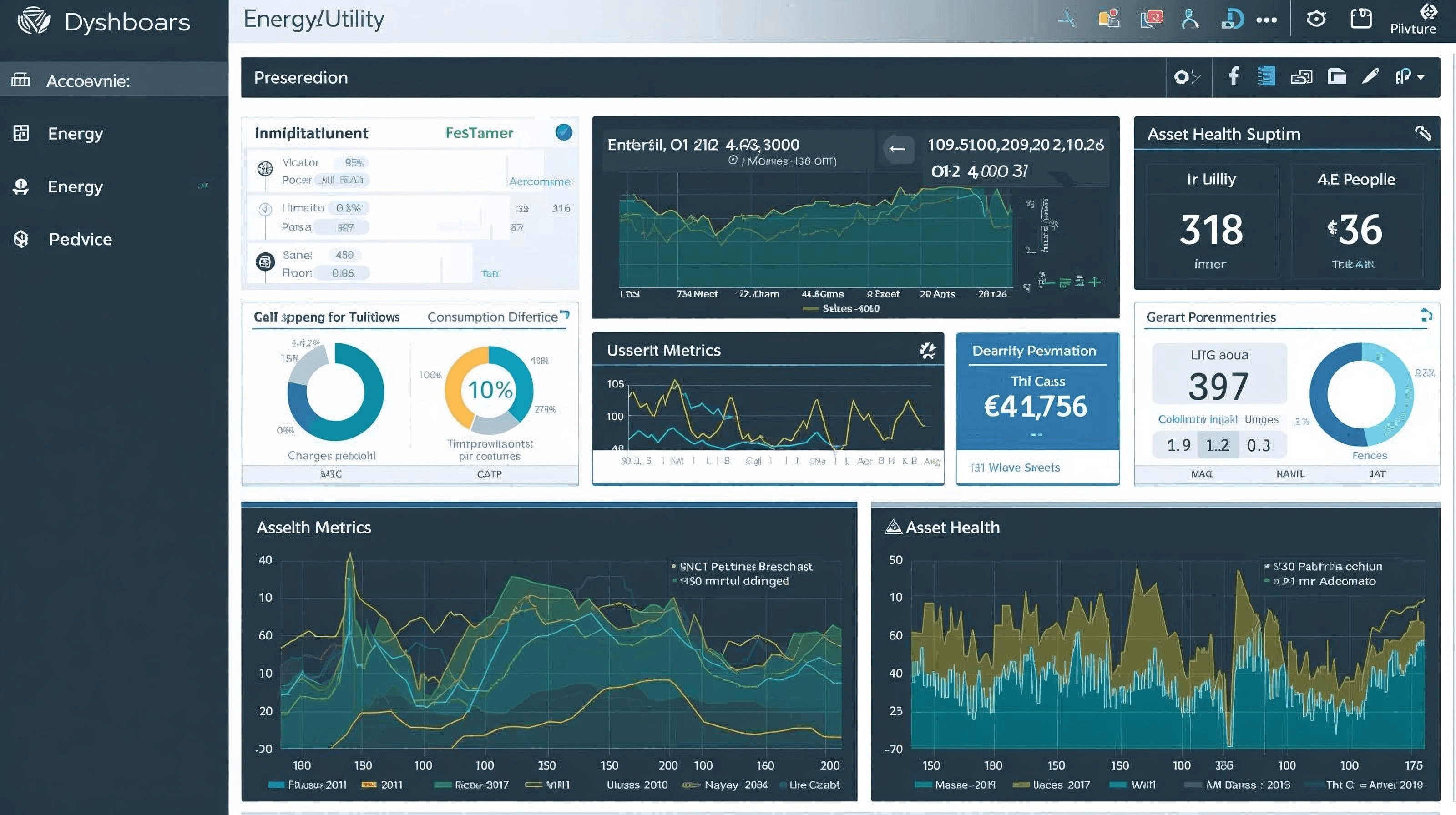This screenshot has width=1456, height=815.
Task: Select the highlighted 1.2 value in Gerart Porenmentries
Action: click(1218, 445)
